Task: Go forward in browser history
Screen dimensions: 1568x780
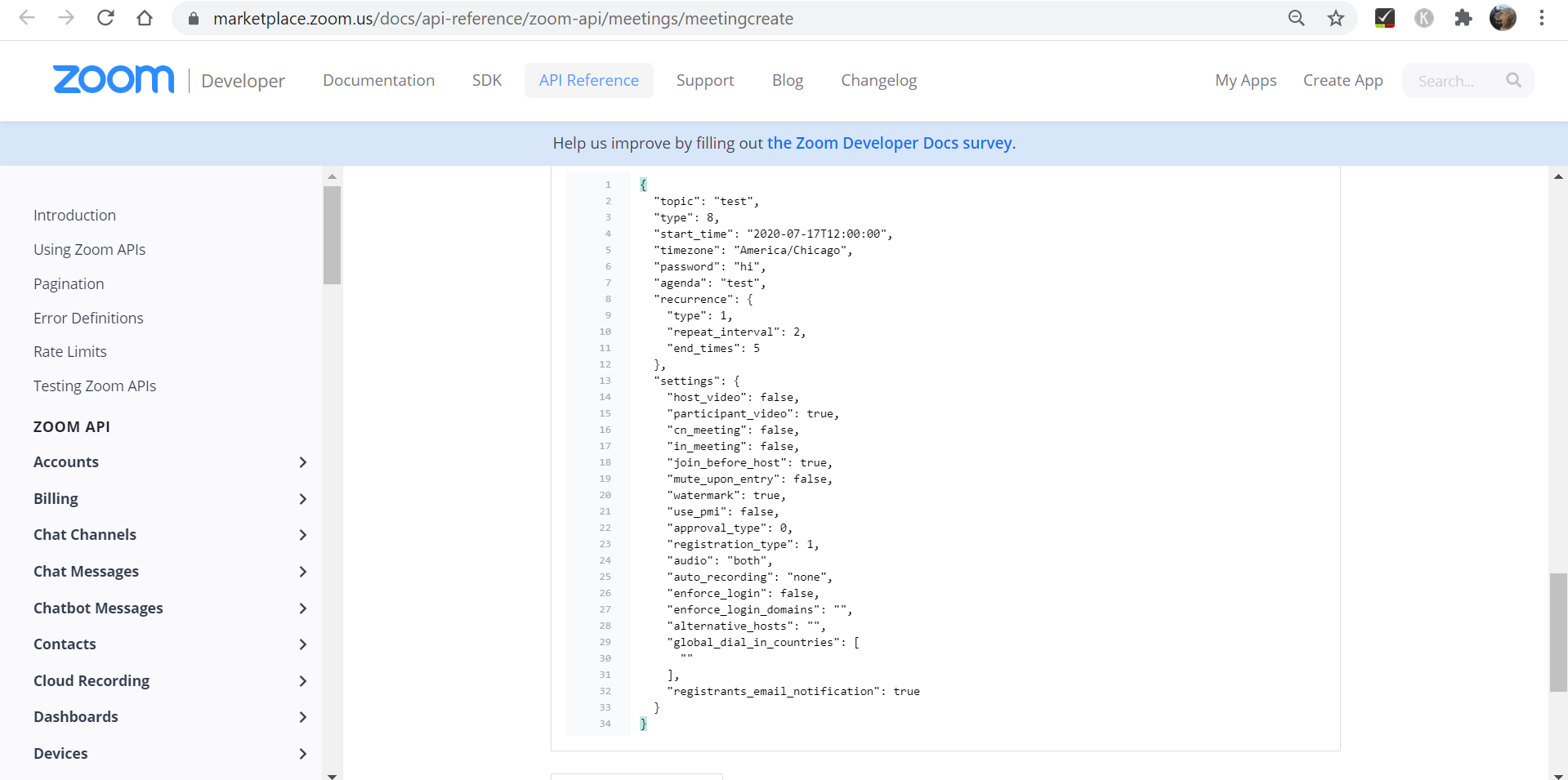Action: [66, 18]
